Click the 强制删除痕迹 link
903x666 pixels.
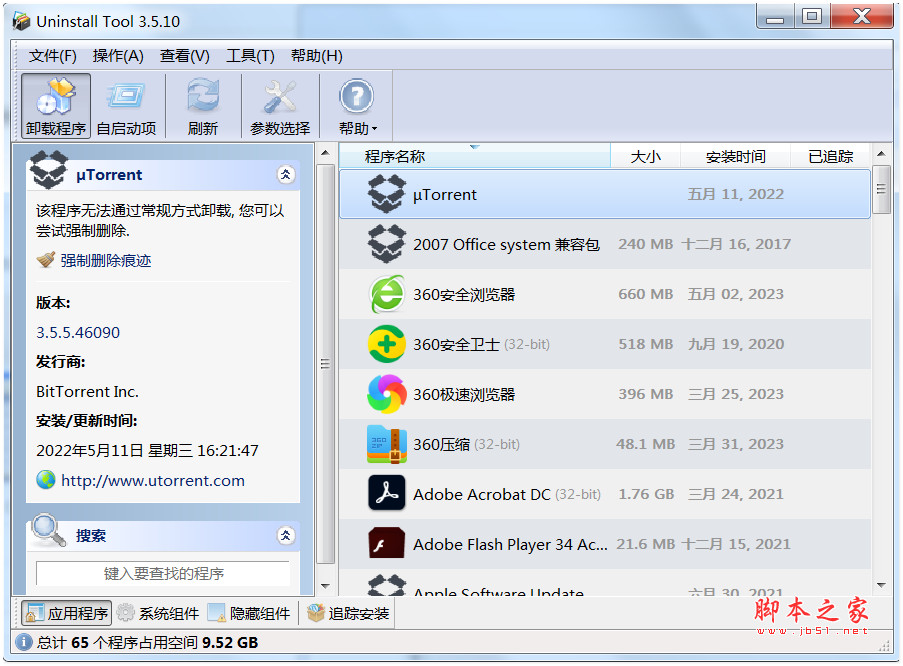106,260
